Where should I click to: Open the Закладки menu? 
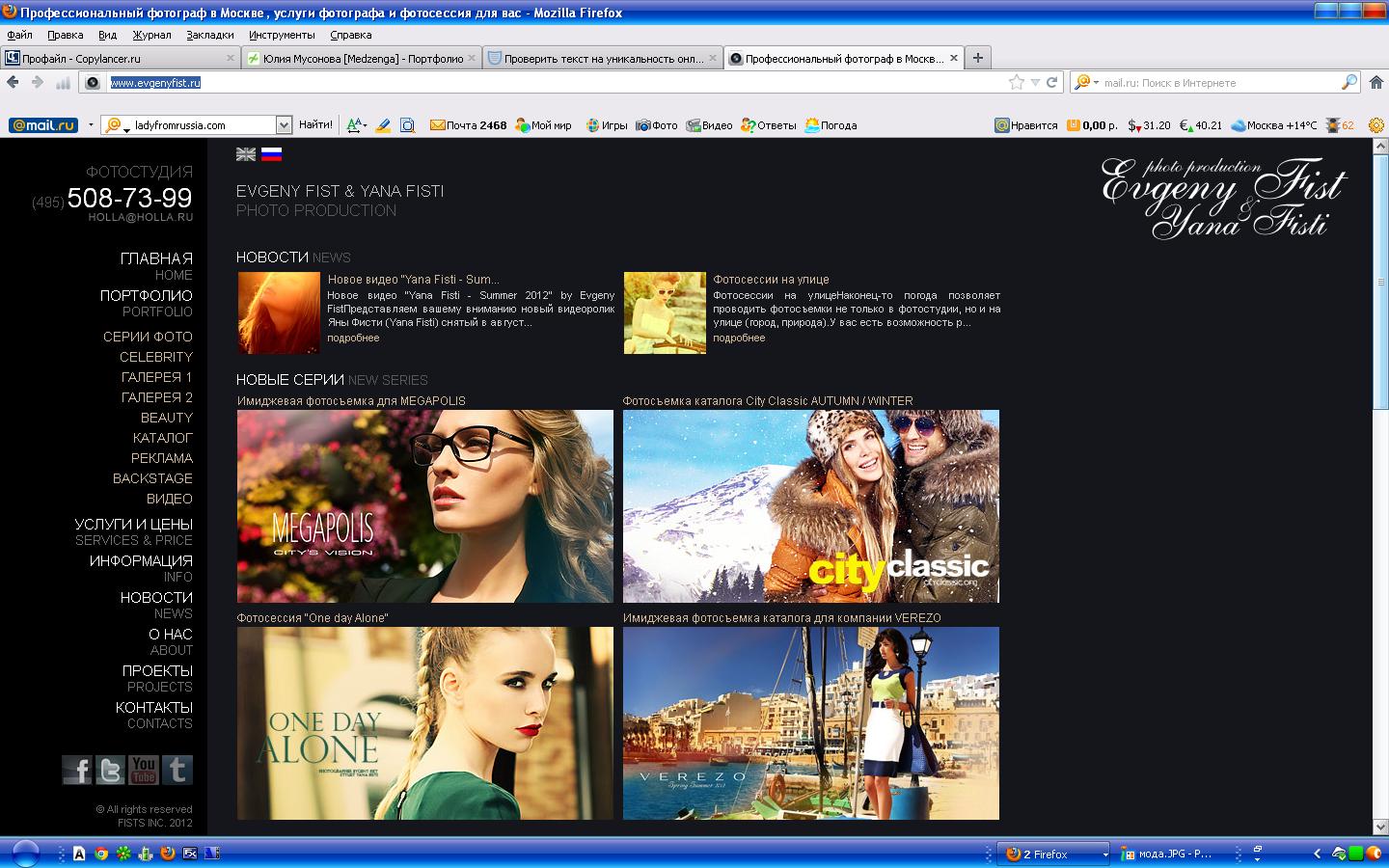pyautogui.click(x=209, y=35)
